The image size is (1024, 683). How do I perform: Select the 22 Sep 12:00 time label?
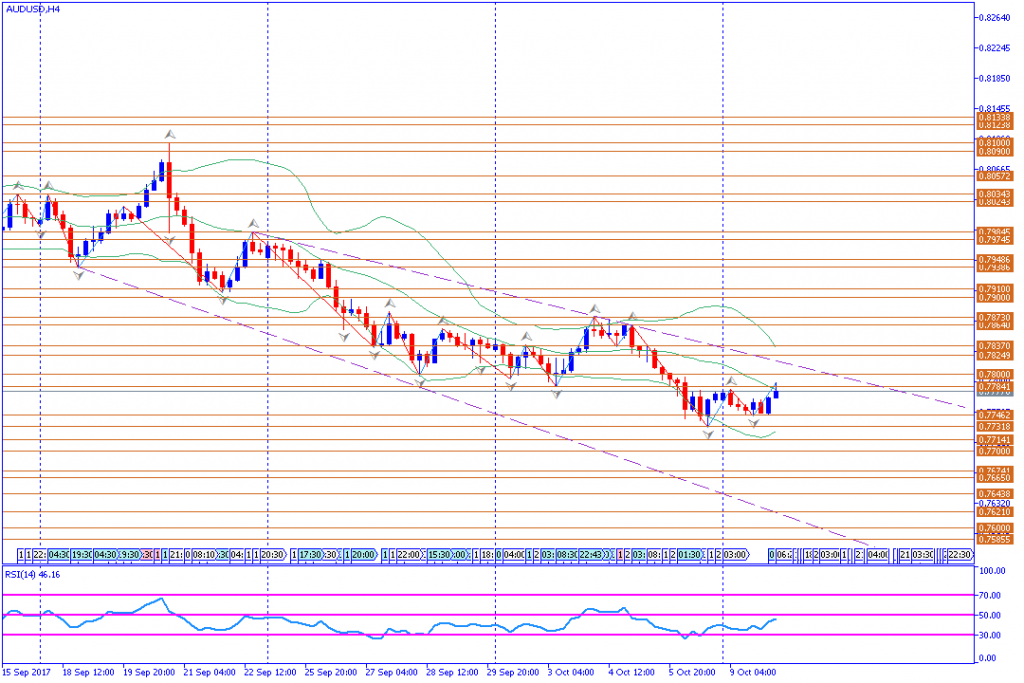point(268,672)
